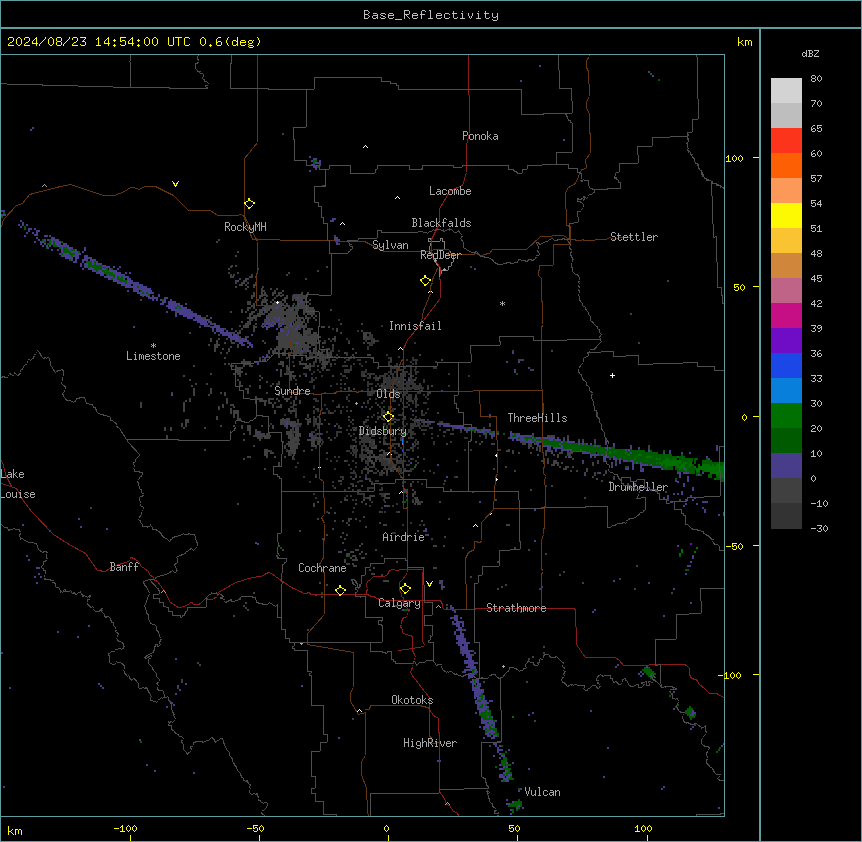Click the -100 tick on bottom km axis
The height and width of the screenshot is (842, 862).
tap(126, 828)
